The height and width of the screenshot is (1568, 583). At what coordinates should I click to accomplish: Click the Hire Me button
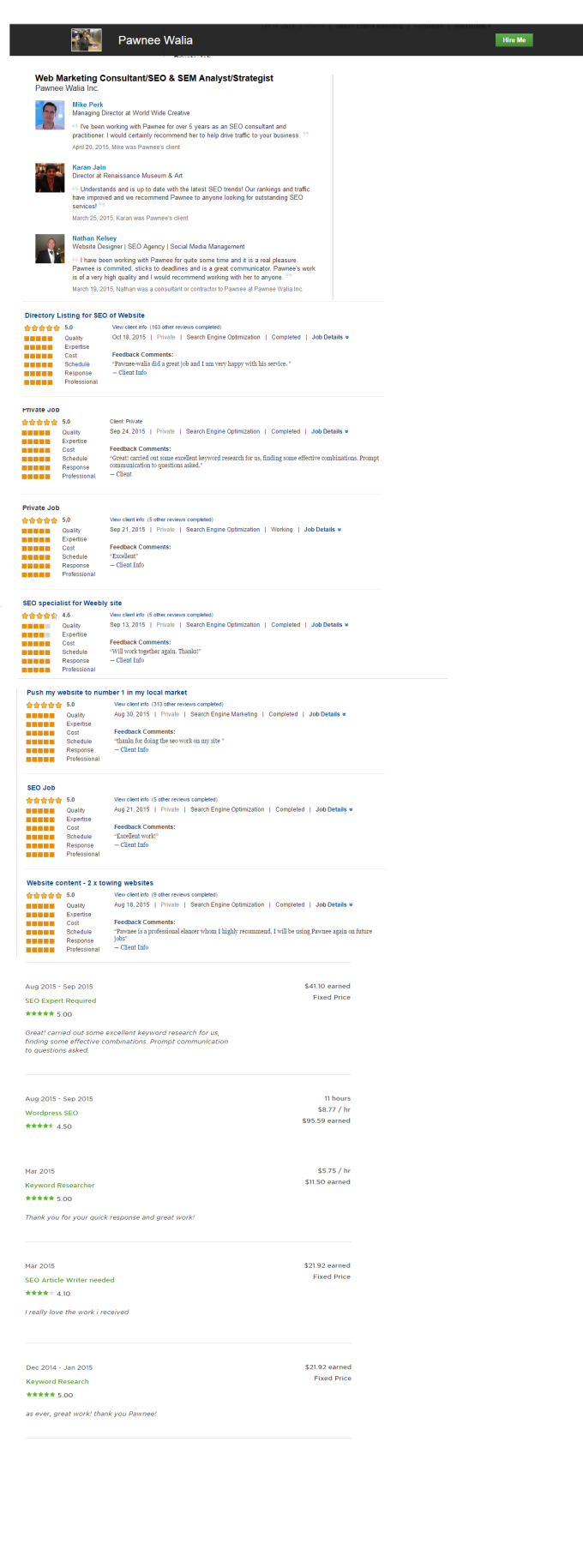(514, 40)
